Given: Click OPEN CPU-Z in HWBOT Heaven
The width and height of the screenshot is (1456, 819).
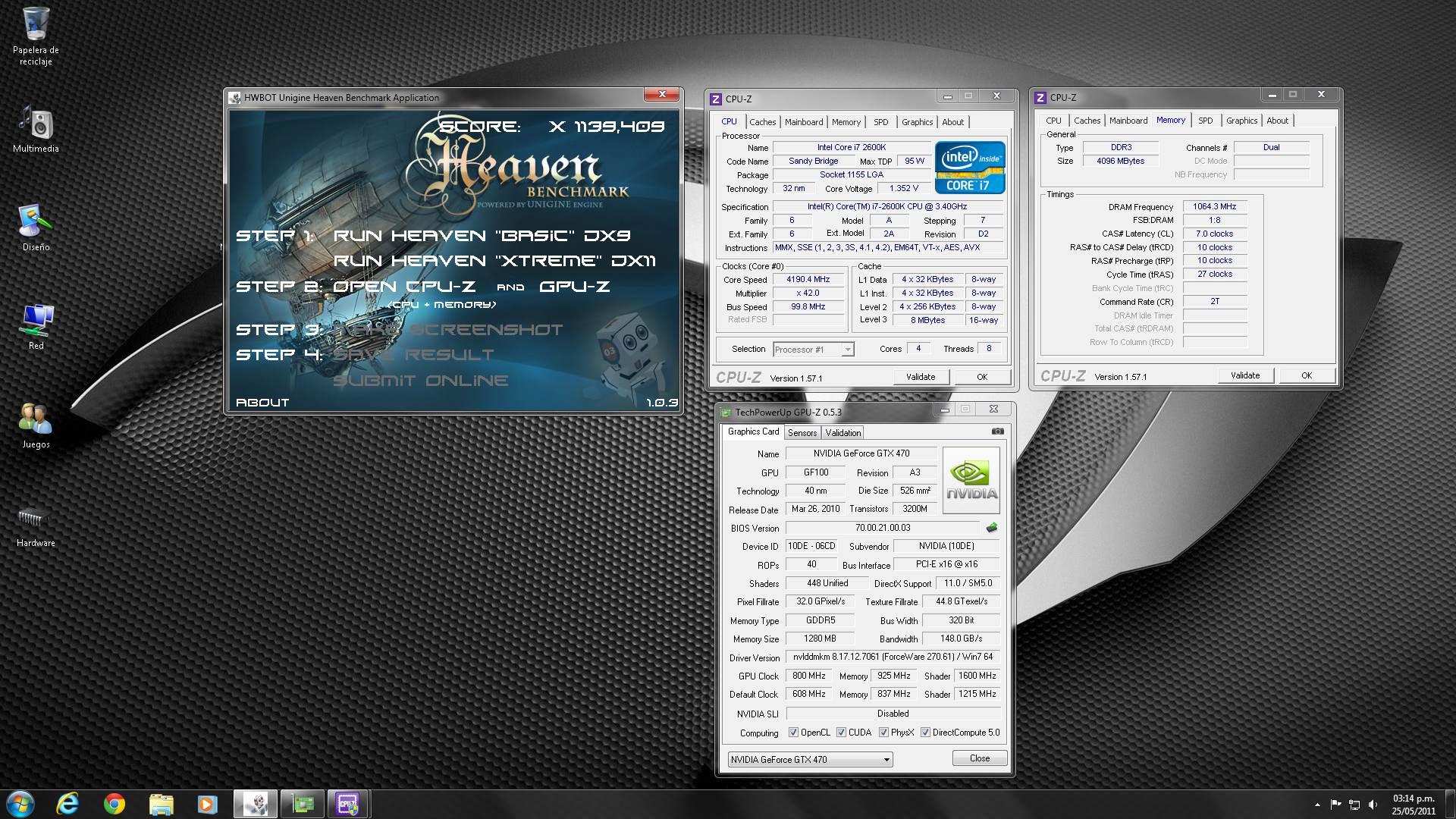Looking at the screenshot, I should [x=404, y=287].
